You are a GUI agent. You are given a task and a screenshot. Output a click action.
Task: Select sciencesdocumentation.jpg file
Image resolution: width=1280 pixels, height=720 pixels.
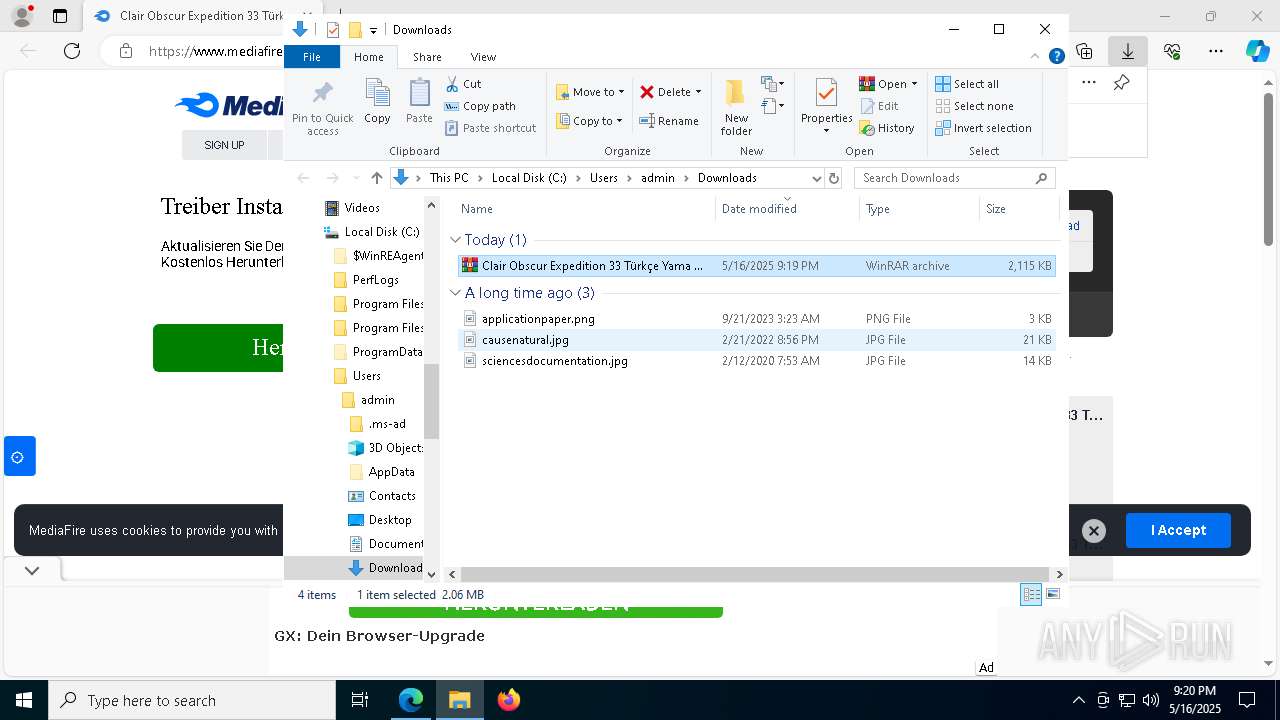(x=756, y=361)
